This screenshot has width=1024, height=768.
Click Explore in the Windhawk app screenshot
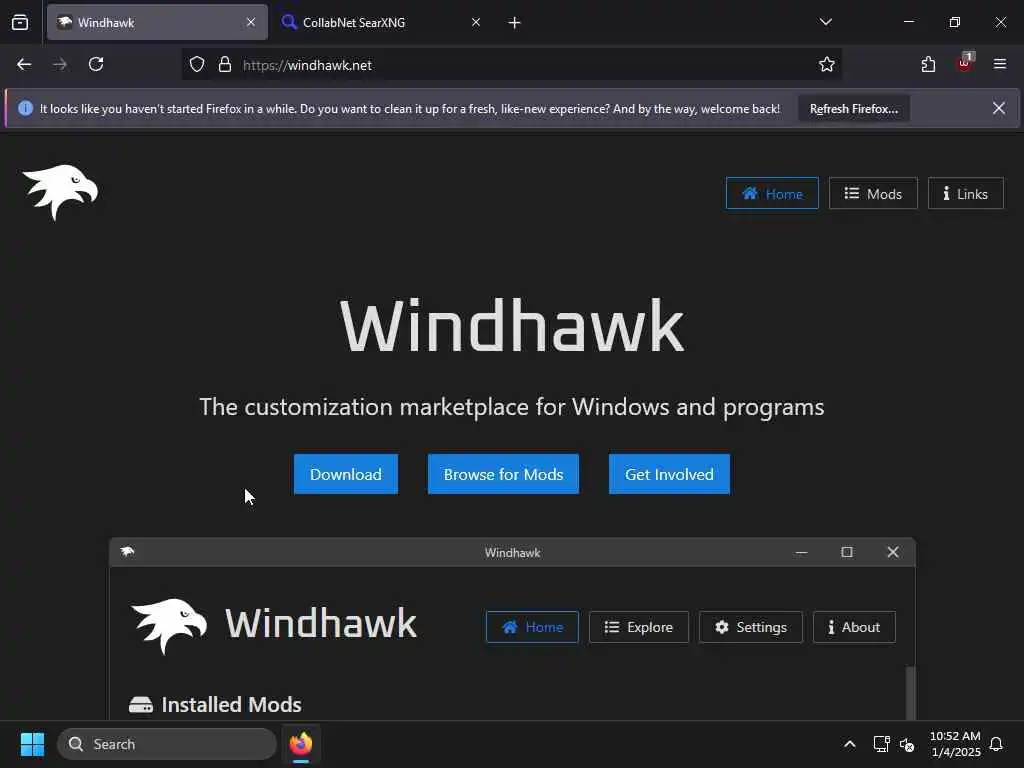click(639, 627)
